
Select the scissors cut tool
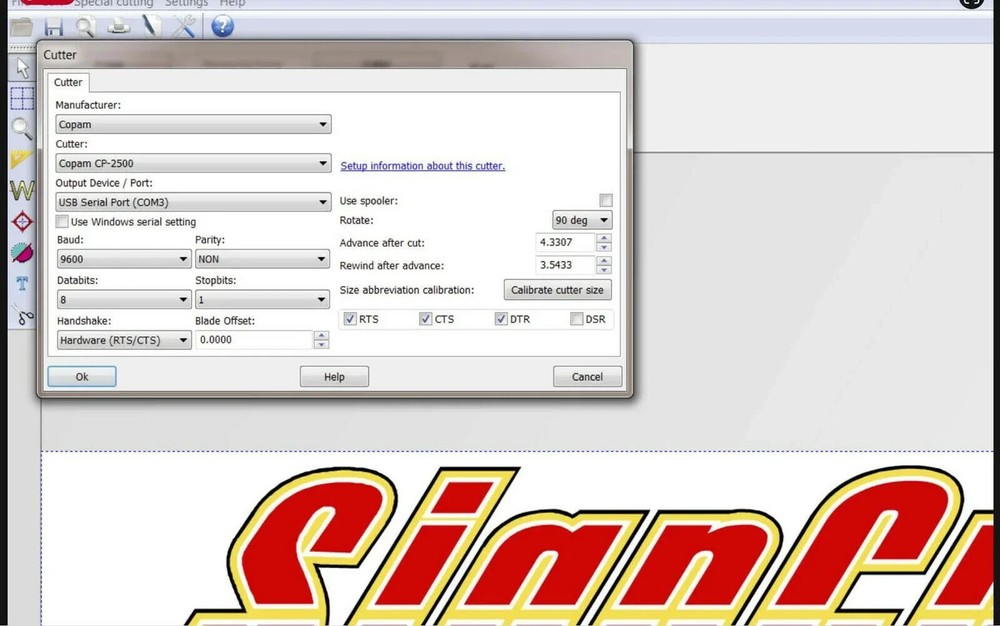coord(23,315)
